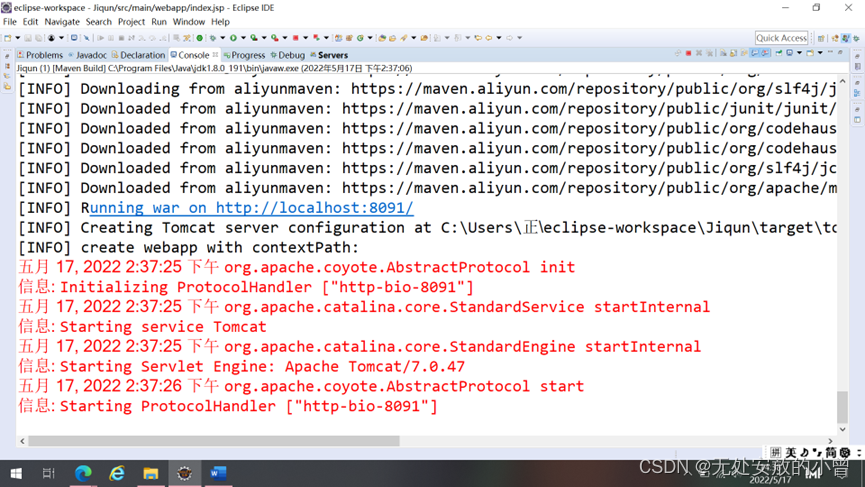
Task: Expand the Display Selected Console dropdown
Action: (799, 53)
